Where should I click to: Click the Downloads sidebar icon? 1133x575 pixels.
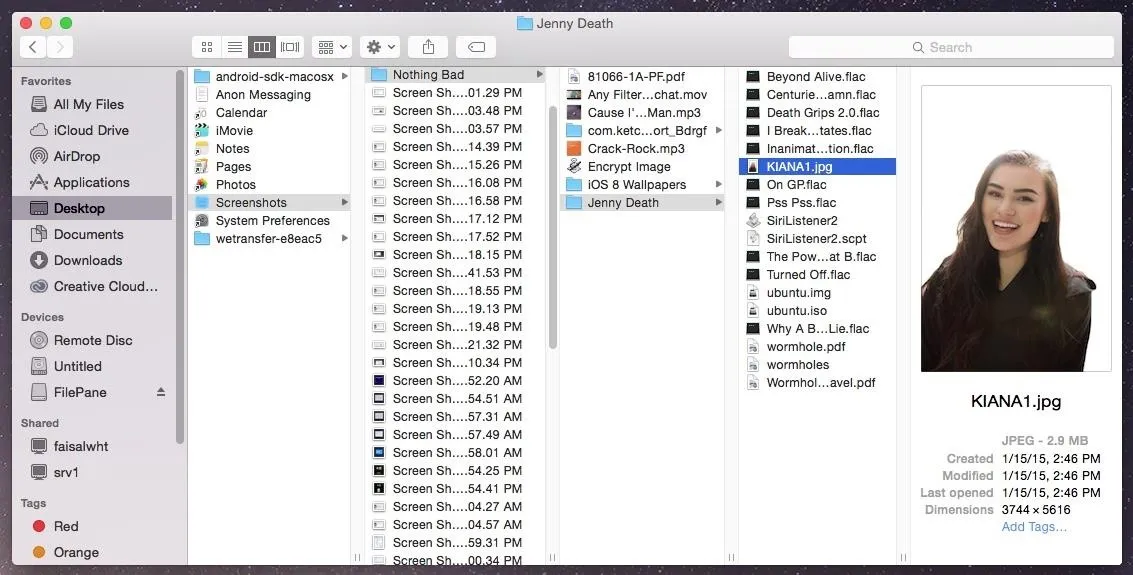tap(39, 260)
